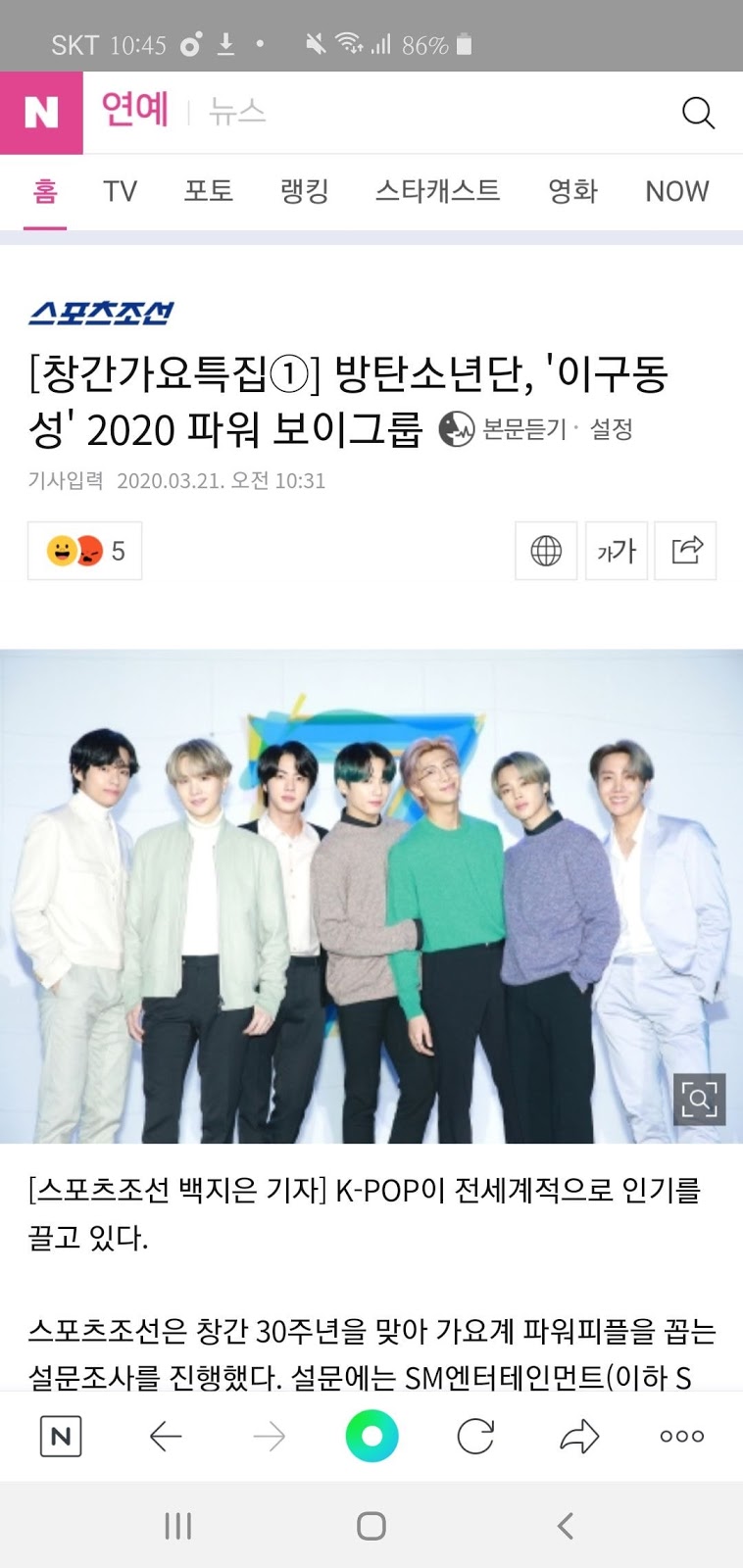743x1568 pixels.
Task: Open font size 가가 button
Action: point(617,551)
